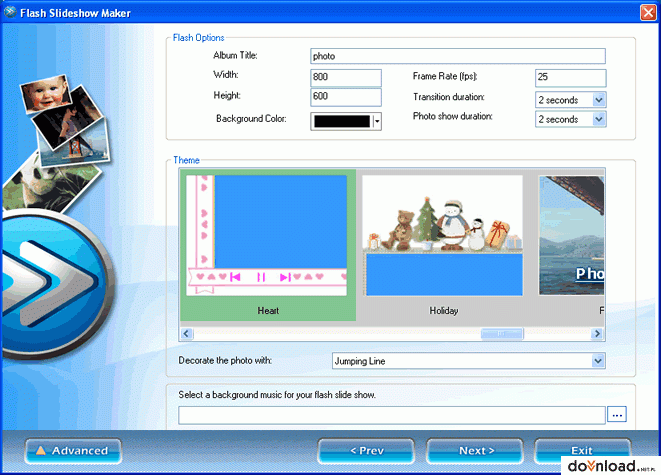Click the theme list left scroll arrow
This screenshot has height=475, width=661.
point(187,334)
